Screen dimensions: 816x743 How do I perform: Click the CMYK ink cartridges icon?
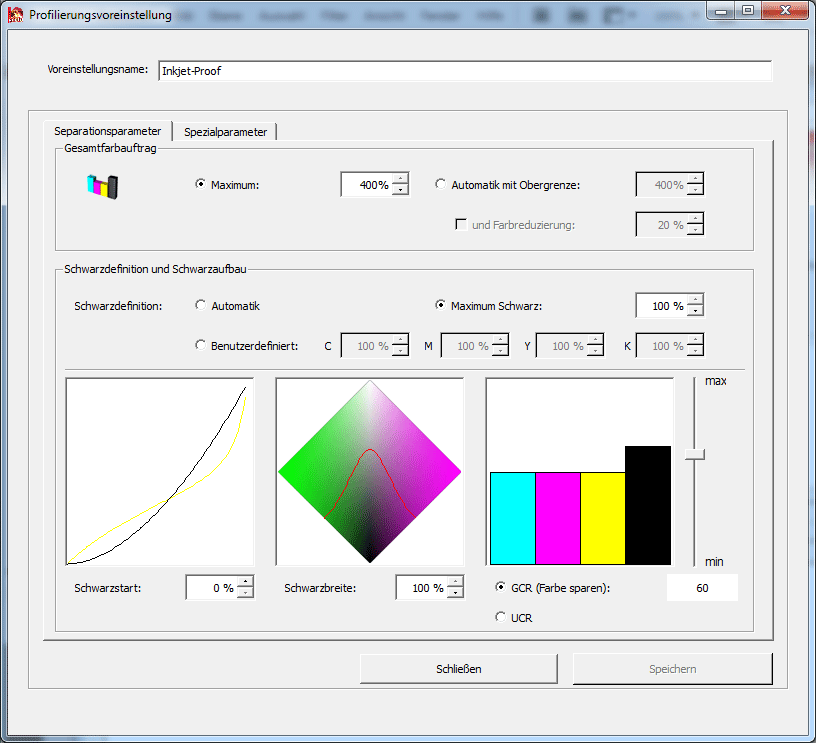pyautogui.click(x=102, y=185)
